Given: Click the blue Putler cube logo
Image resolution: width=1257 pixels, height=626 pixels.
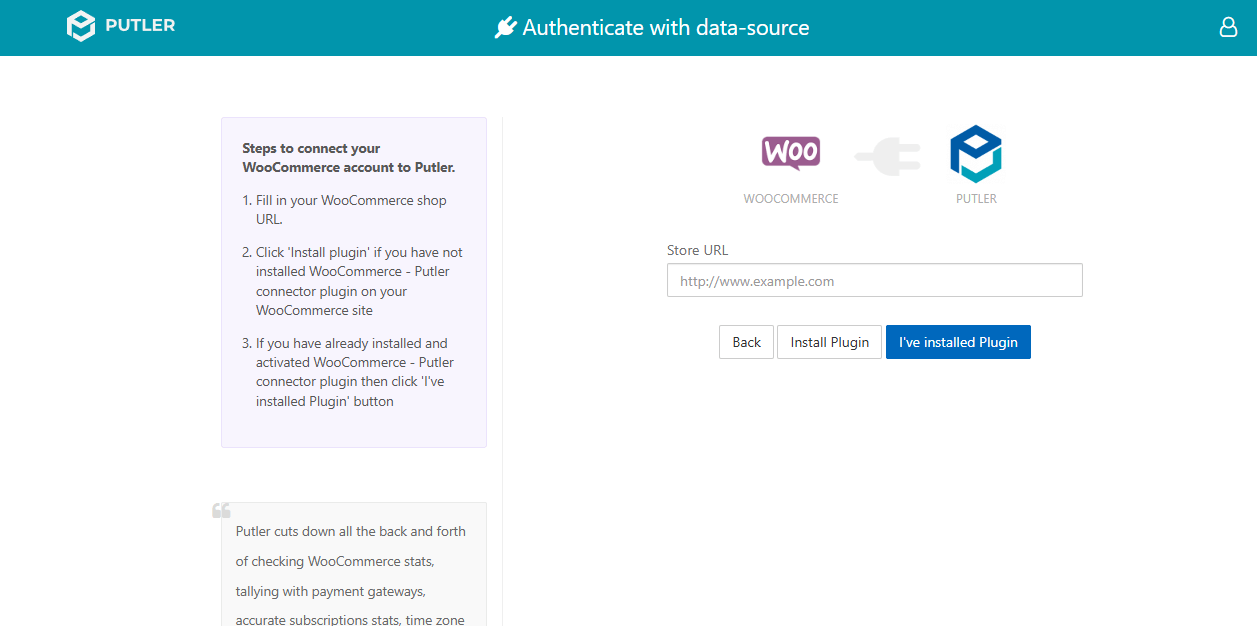Looking at the screenshot, I should pos(976,154).
